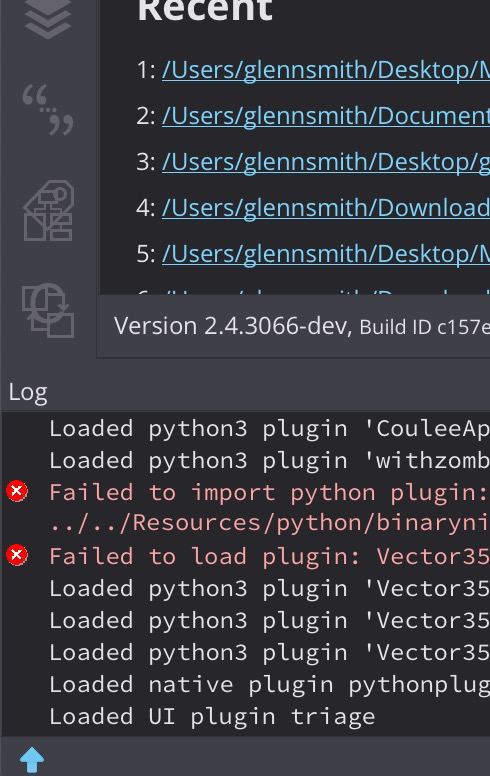Open the Strings quotation-marks sidebar icon

[48, 109]
